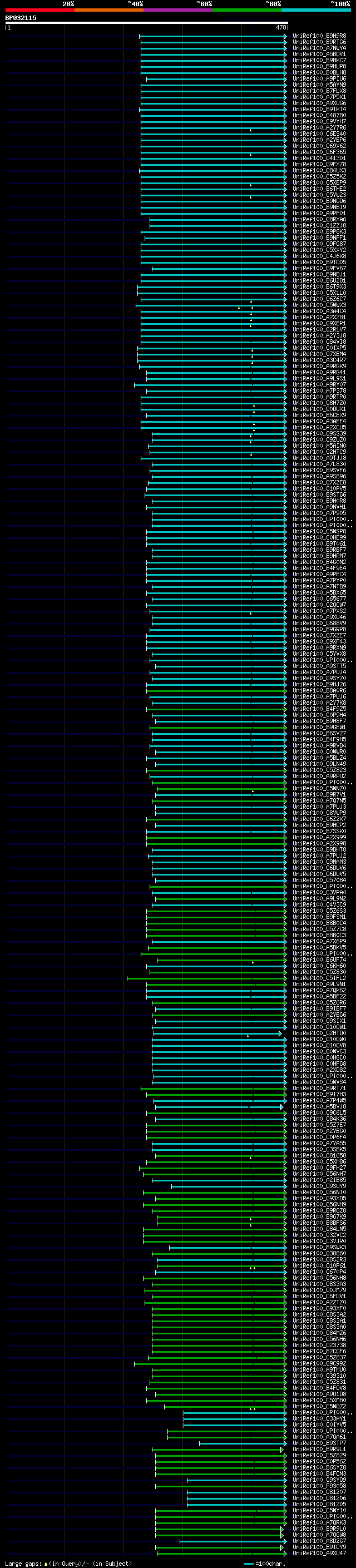This screenshot has width=356, height=1568.
Task: Click the green ~80% identity legend segment
Action: 247,10
